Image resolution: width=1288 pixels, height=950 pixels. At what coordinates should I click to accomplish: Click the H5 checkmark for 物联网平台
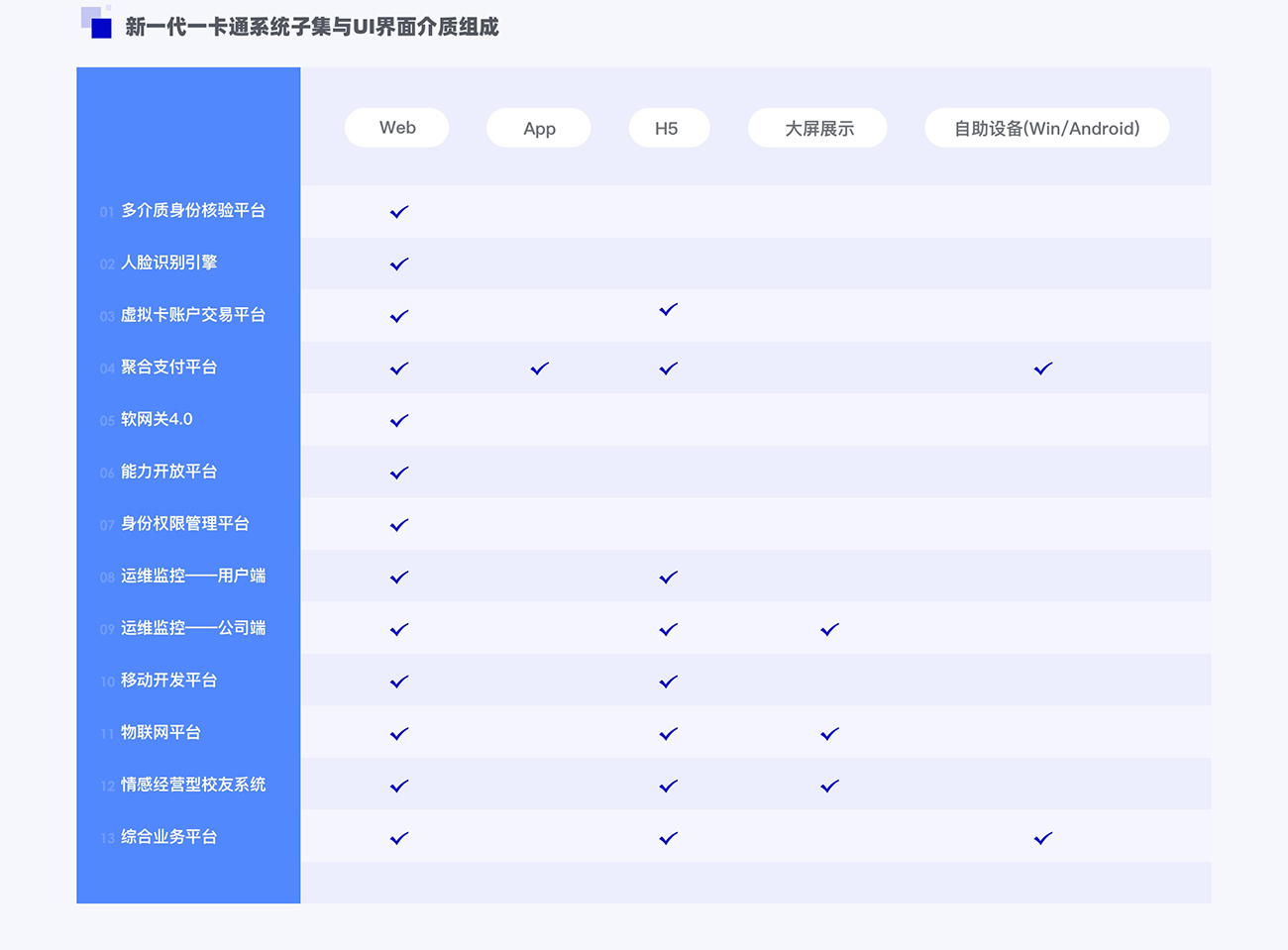point(669,733)
